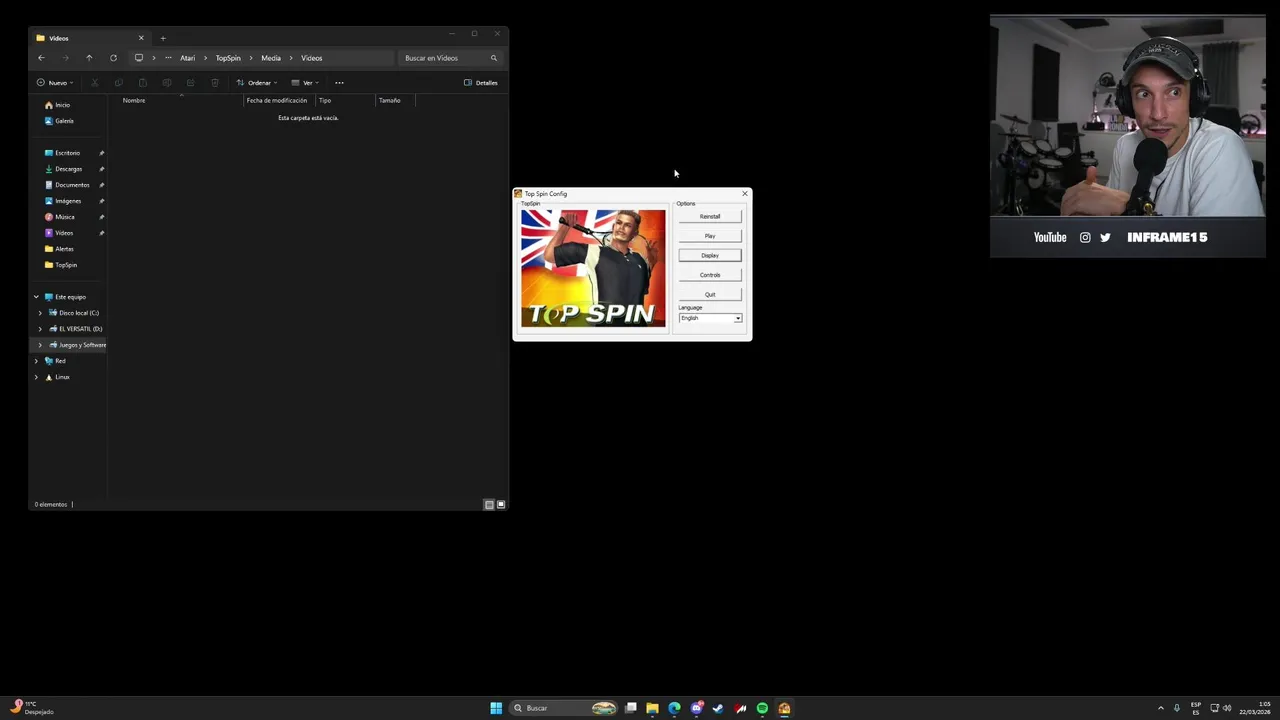
Task: Close the Videos tab in Explorer
Action: point(141,38)
